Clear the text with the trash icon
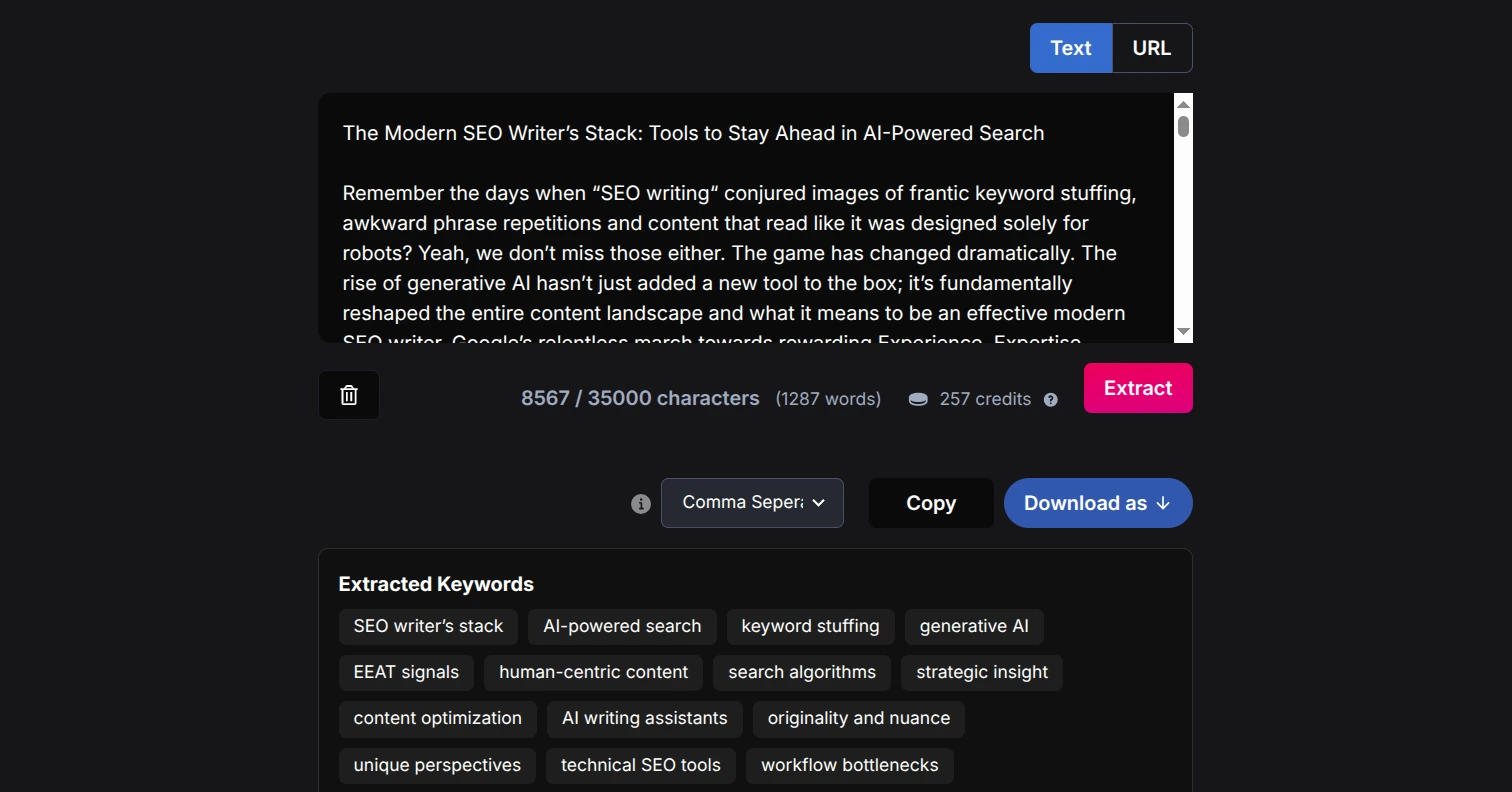This screenshot has width=1512, height=792. click(x=348, y=394)
